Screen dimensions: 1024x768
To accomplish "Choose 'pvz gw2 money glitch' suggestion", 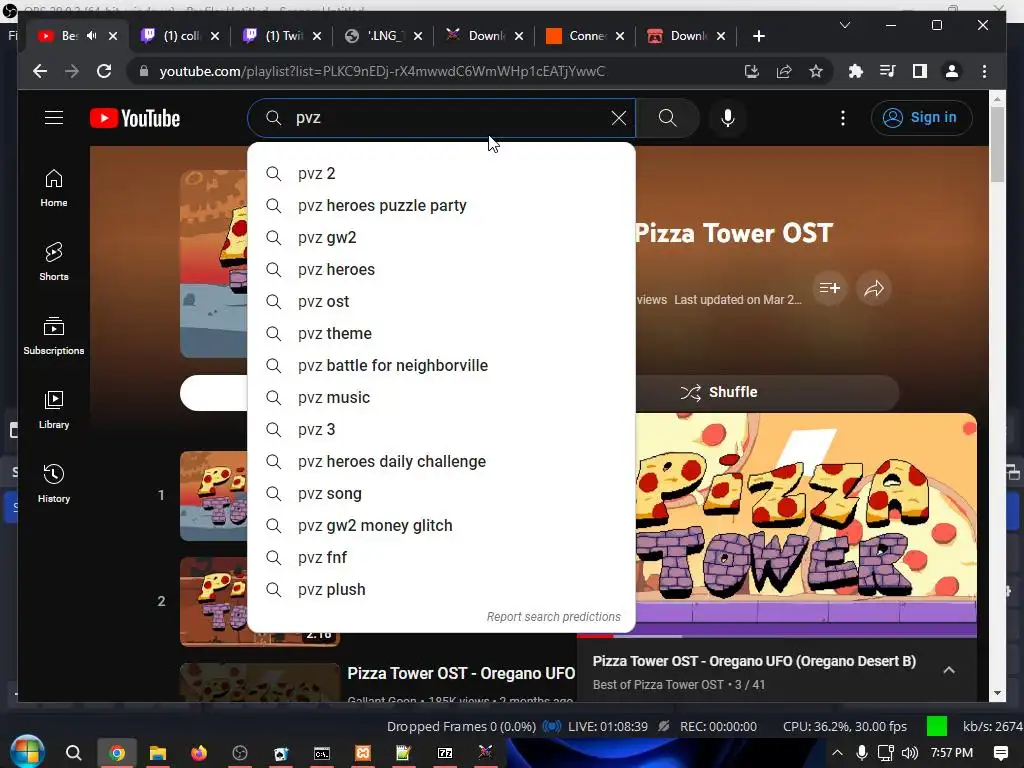I will click(x=441, y=526).
